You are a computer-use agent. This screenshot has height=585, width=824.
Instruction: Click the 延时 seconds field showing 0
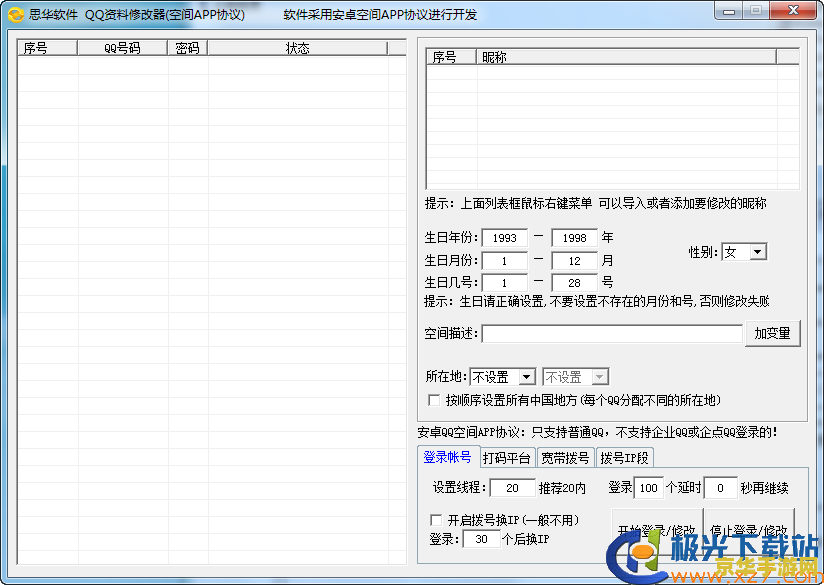[720, 488]
